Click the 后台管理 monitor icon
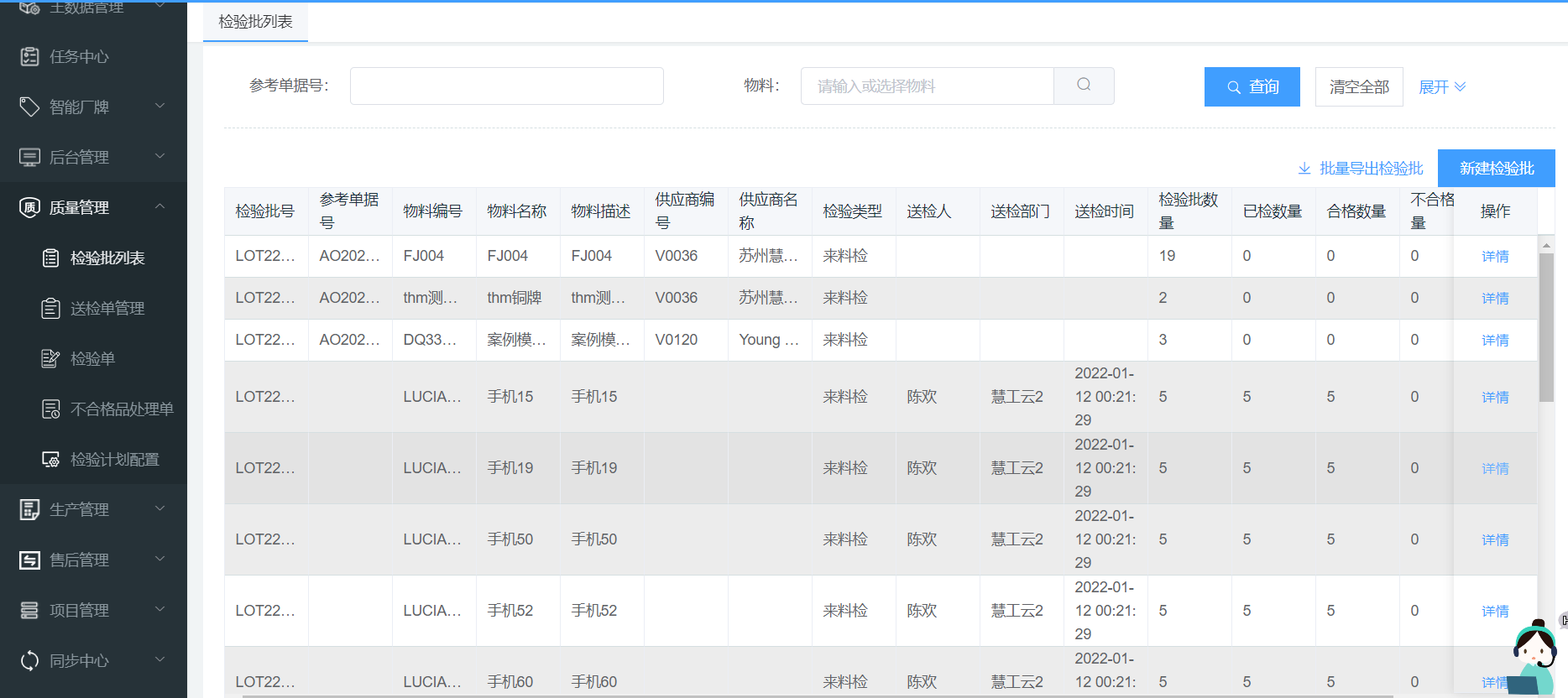 [x=29, y=157]
